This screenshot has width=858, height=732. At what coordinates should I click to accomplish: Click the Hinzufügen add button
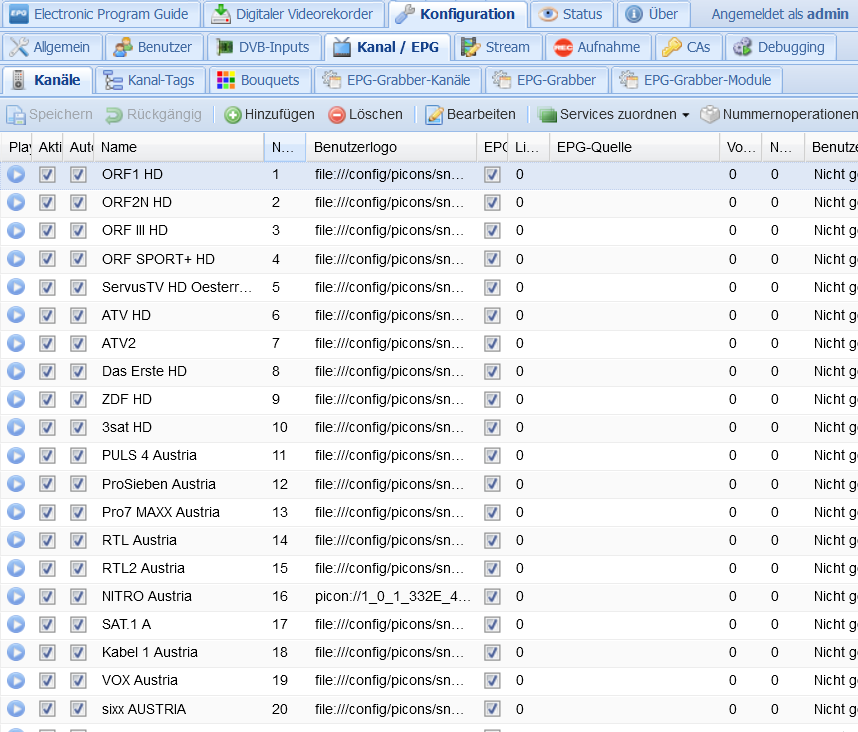[x=269, y=114]
